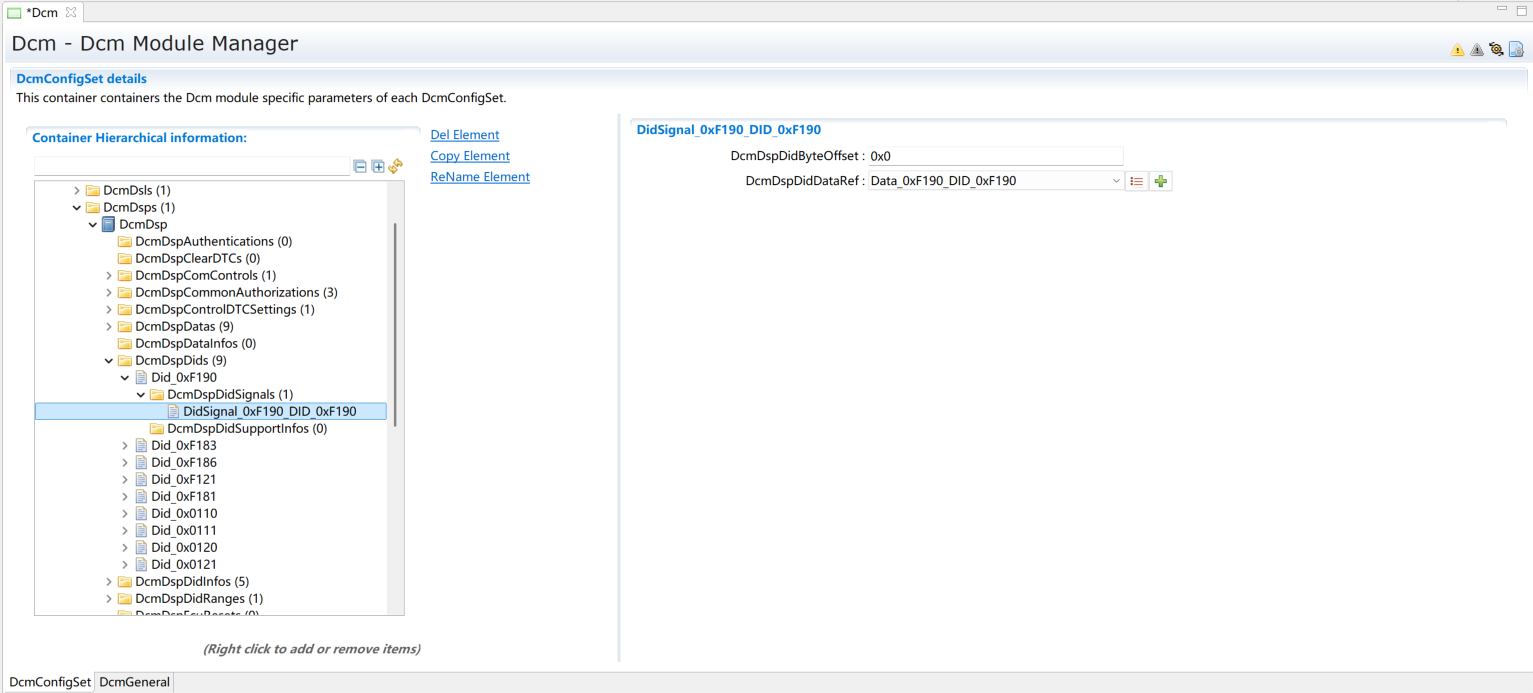Click the red list icon beside DcmDspDidDataRef
Screen dimensions: 1533x693
coord(1136,181)
